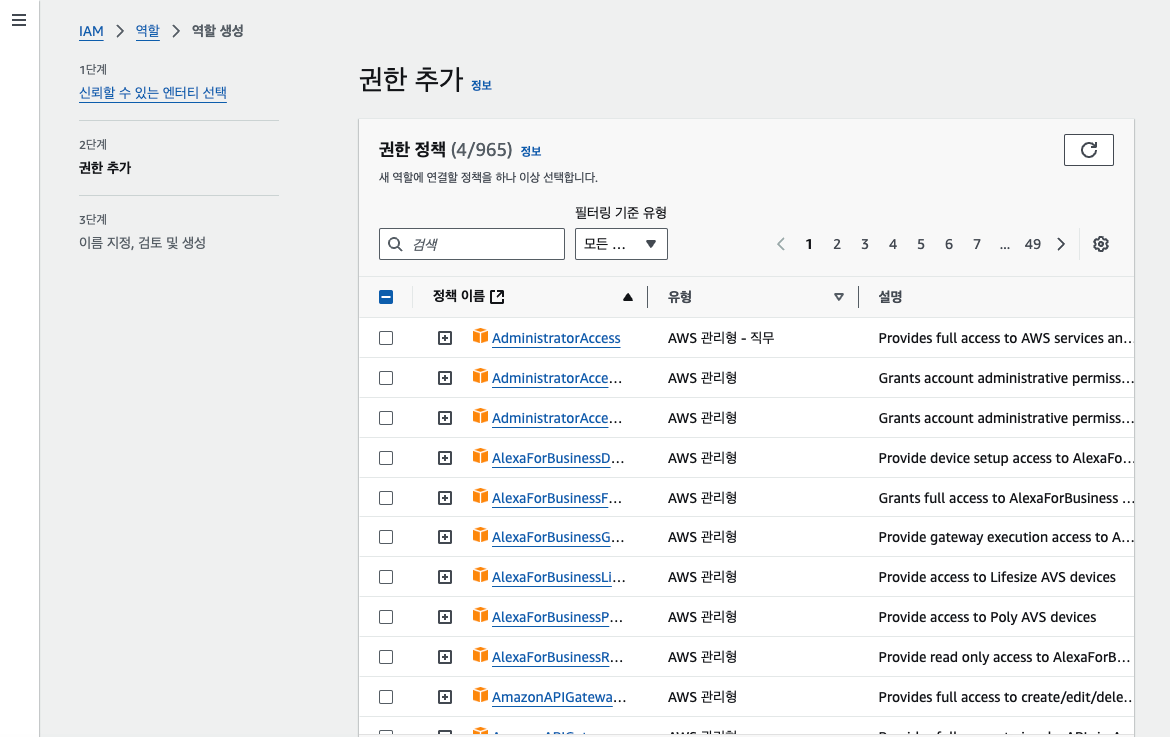Go to page 4 of policies
Viewport: 1170px width, 737px height.
click(892, 244)
